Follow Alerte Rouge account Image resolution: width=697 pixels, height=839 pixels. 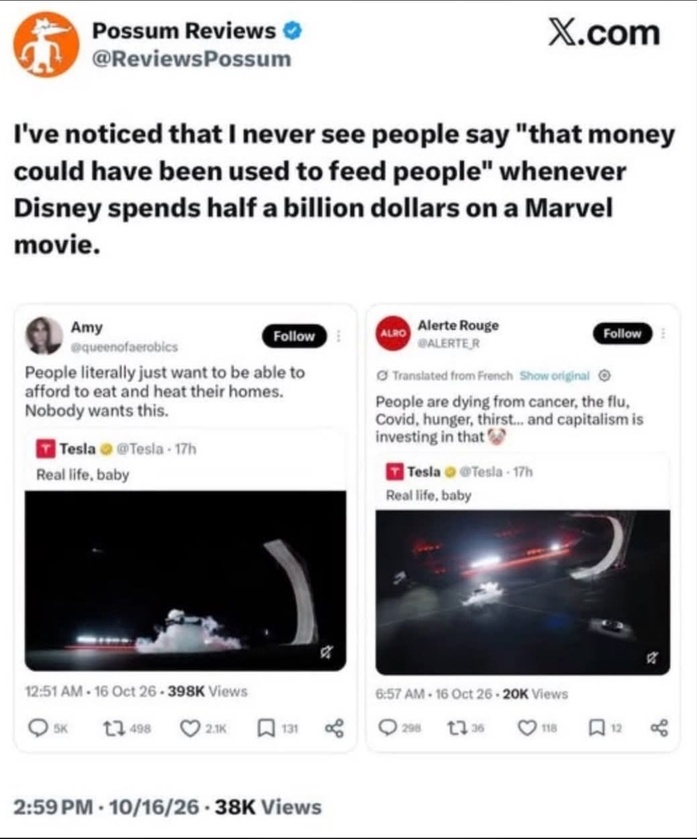[x=622, y=333]
